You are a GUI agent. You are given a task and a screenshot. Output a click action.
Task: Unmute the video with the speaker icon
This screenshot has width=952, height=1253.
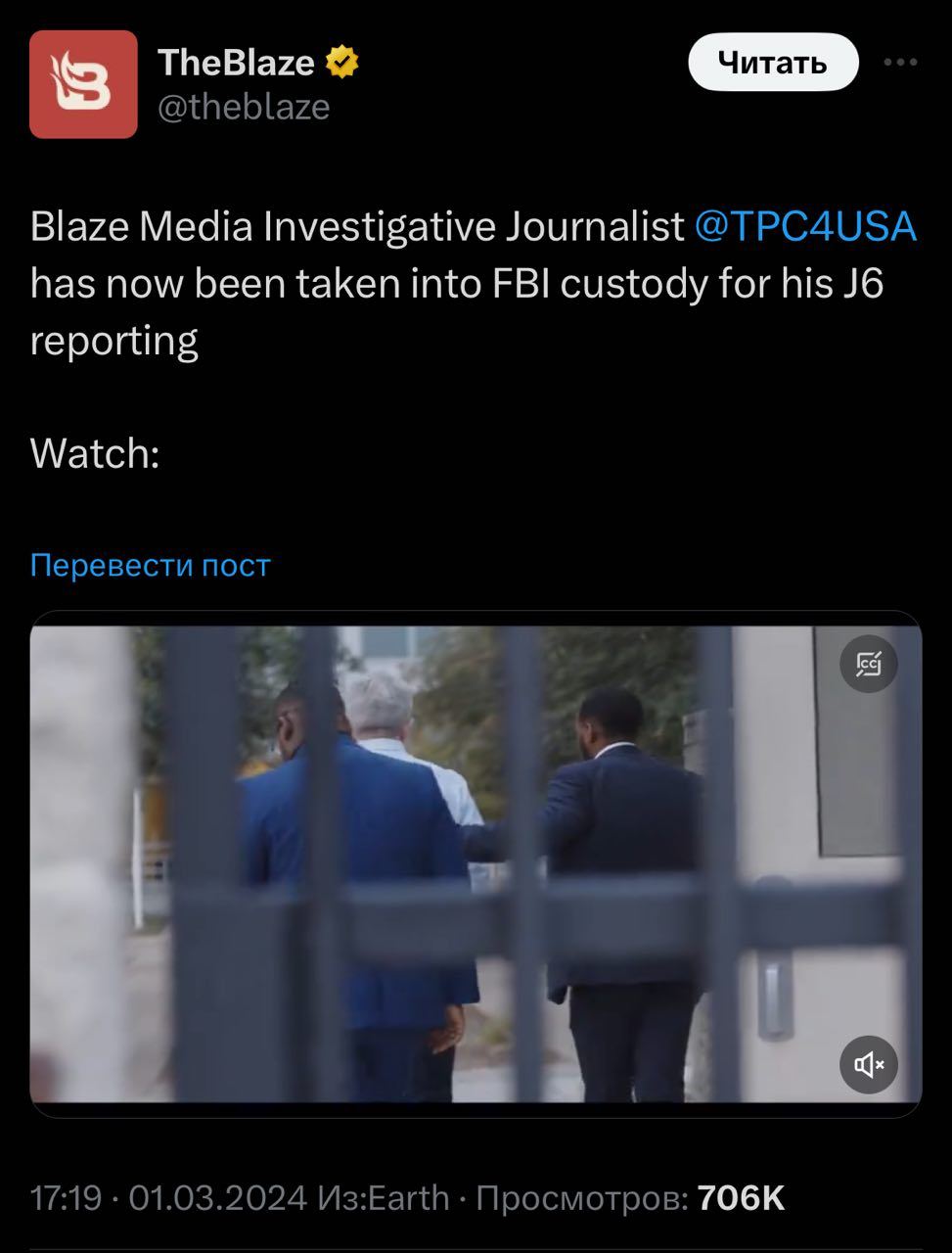869,1064
